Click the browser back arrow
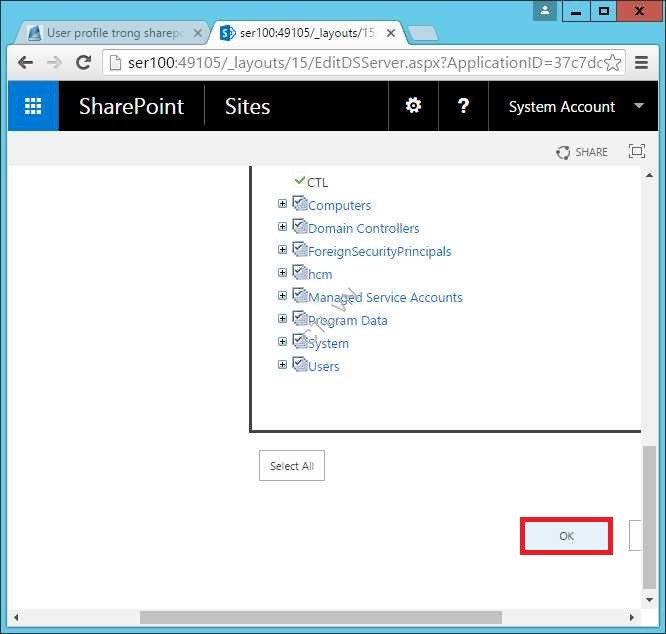This screenshot has width=666, height=634. click(x=25, y=62)
